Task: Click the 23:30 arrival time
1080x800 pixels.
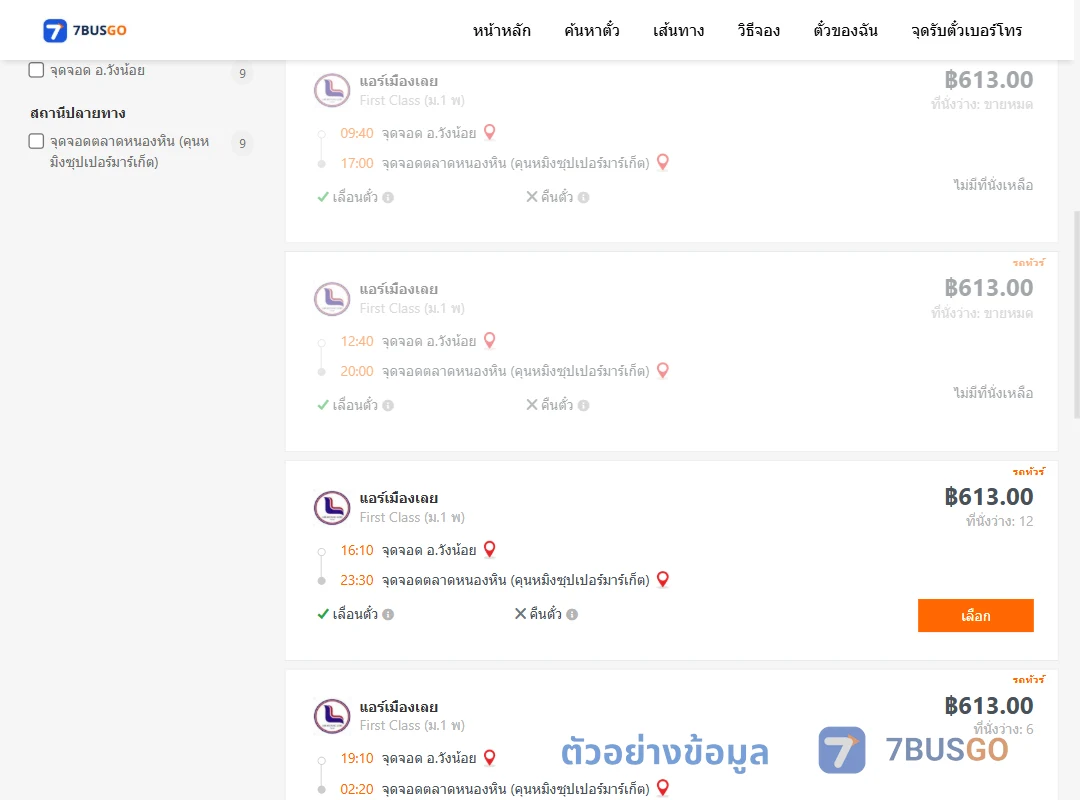Action: tap(357, 581)
